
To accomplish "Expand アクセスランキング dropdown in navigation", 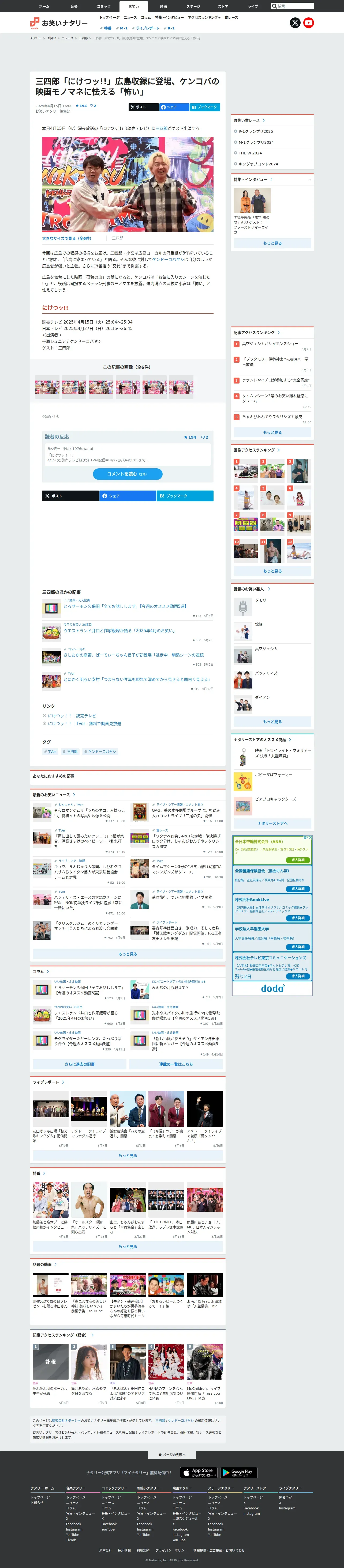I will pyautogui.click(x=204, y=18).
